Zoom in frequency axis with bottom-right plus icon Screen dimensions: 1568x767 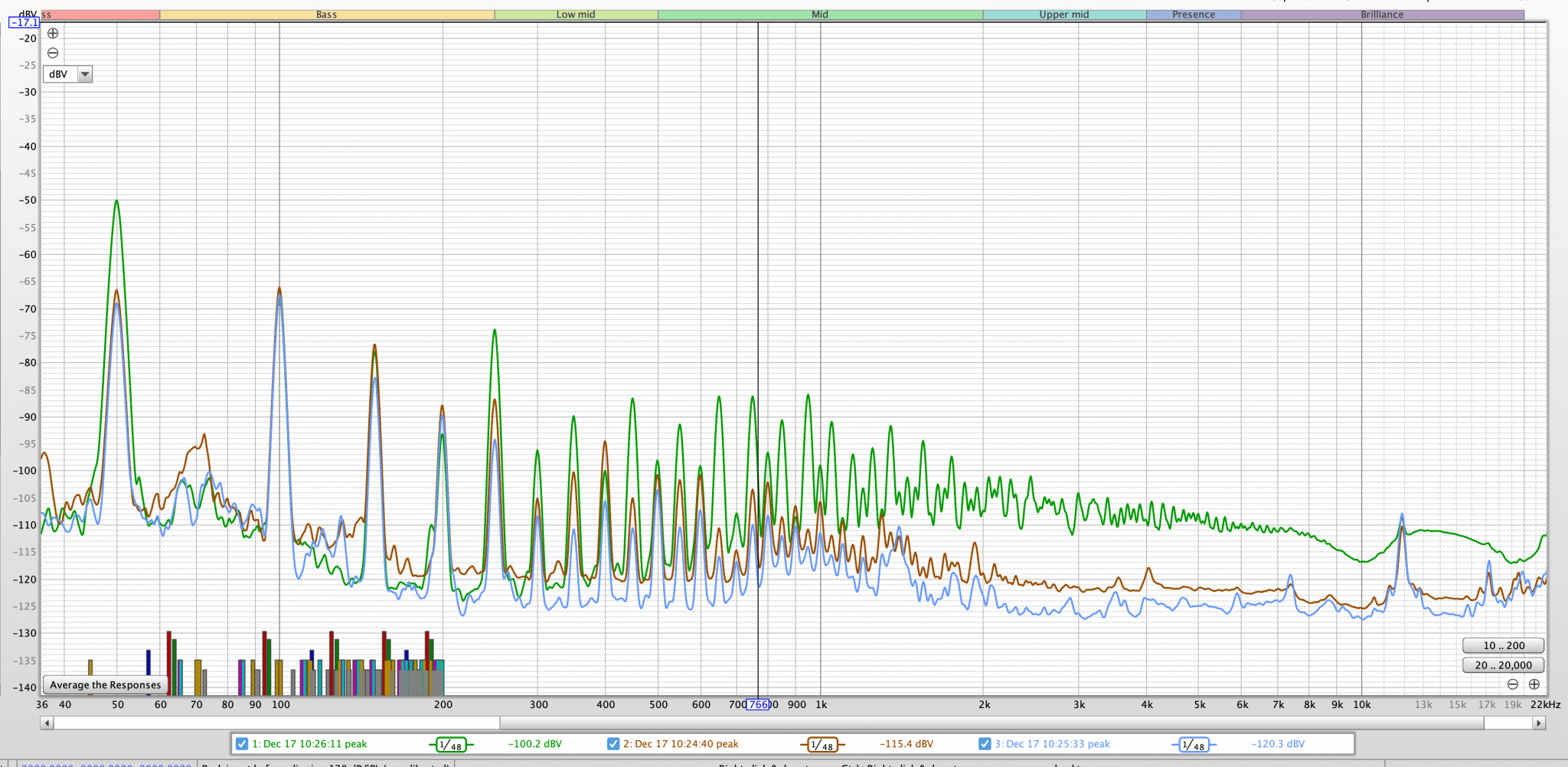point(1534,684)
